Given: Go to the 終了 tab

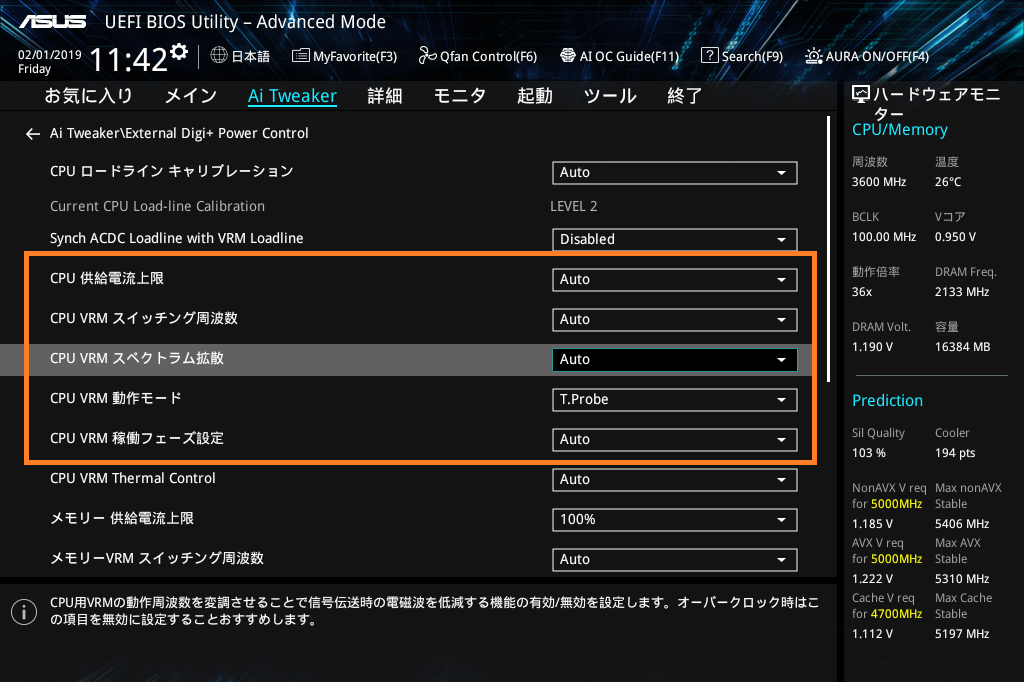Looking at the screenshot, I should [x=684, y=96].
